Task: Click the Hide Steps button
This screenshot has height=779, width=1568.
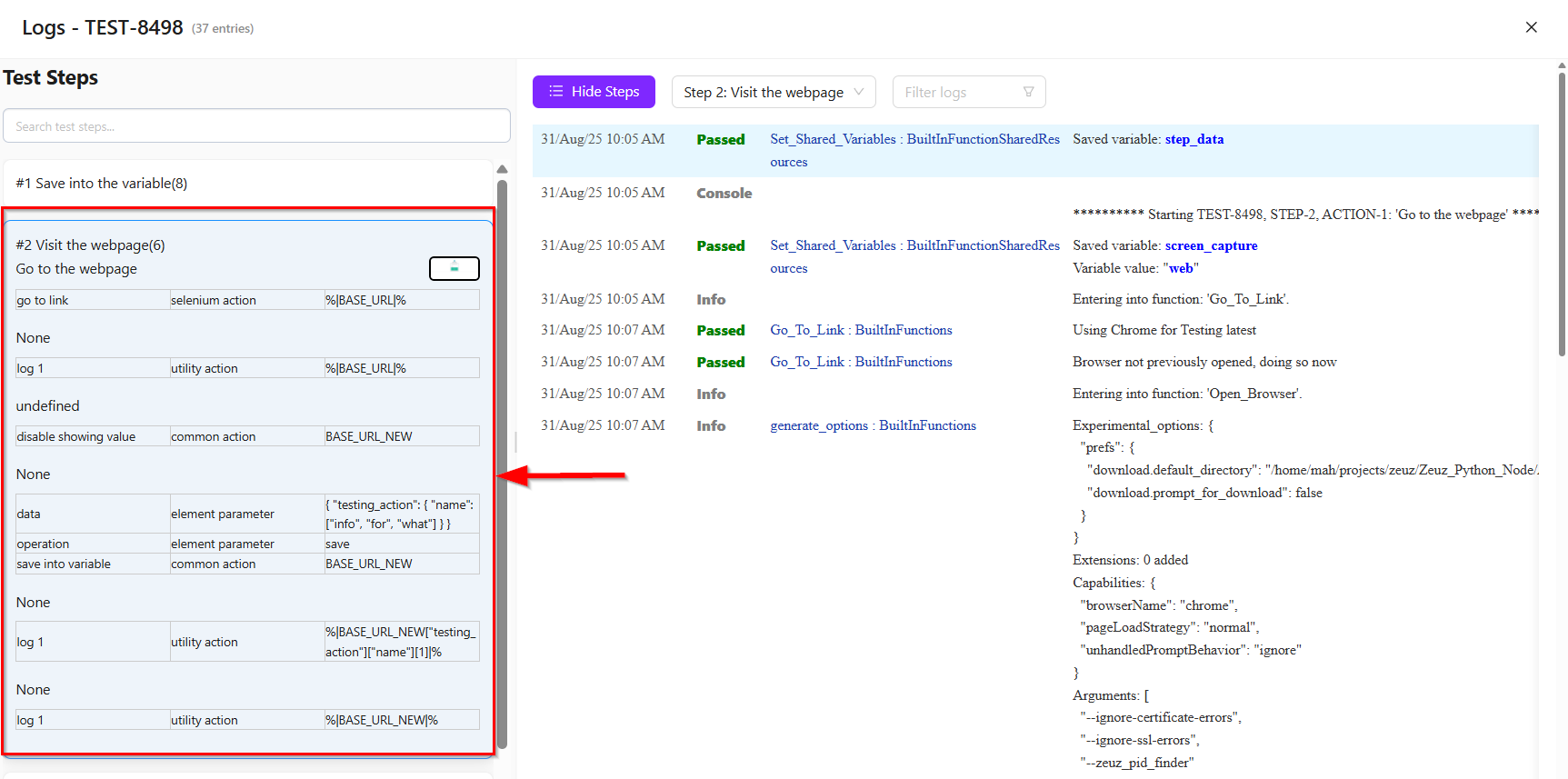Action: click(x=594, y=92)
